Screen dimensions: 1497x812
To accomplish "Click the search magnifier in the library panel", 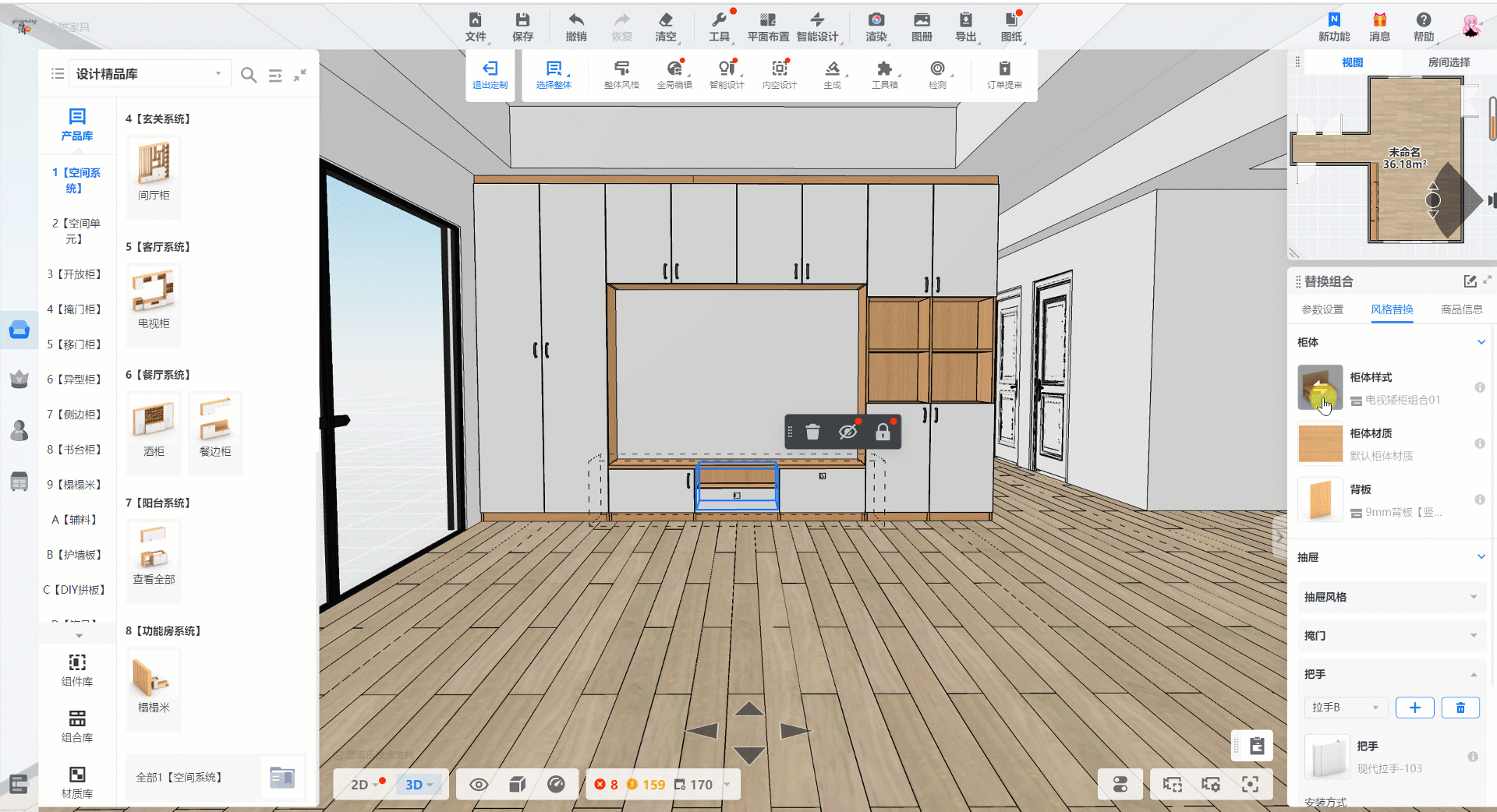I will click(249, 75).
